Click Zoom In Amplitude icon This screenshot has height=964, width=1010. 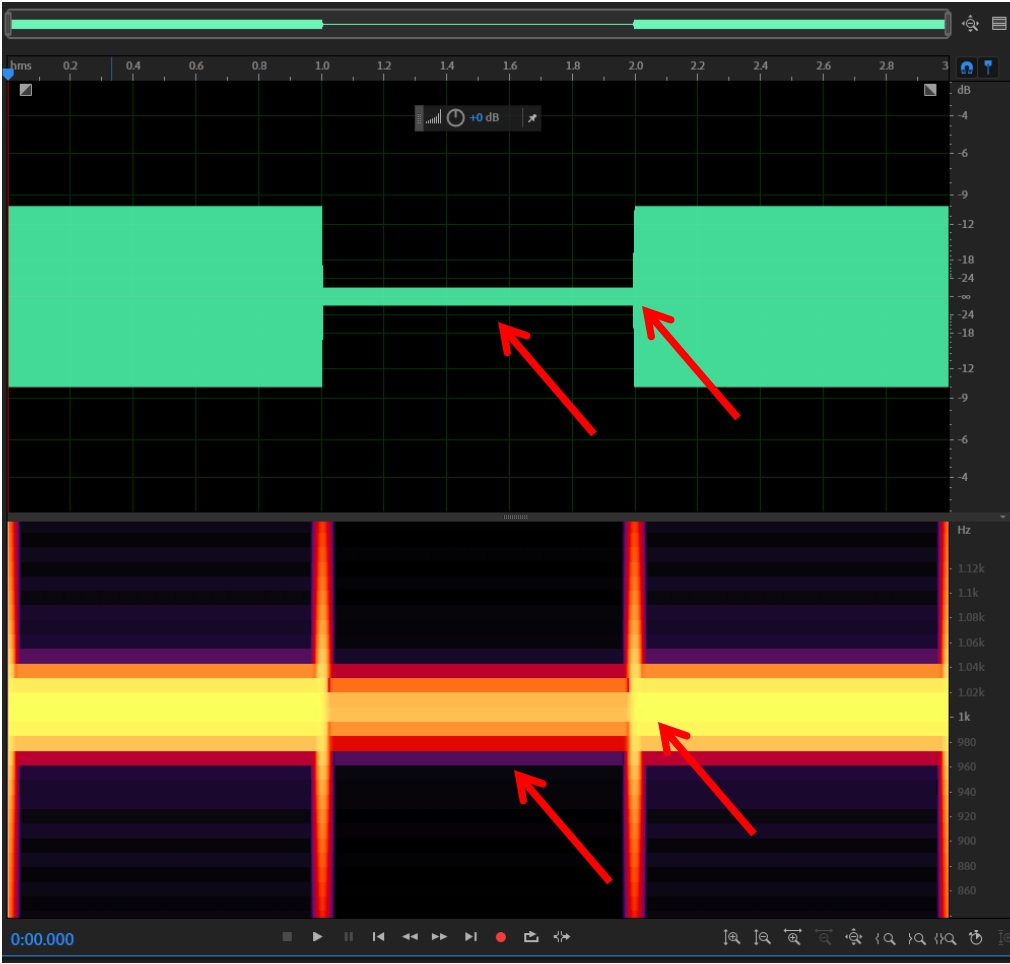click(732, 937)
